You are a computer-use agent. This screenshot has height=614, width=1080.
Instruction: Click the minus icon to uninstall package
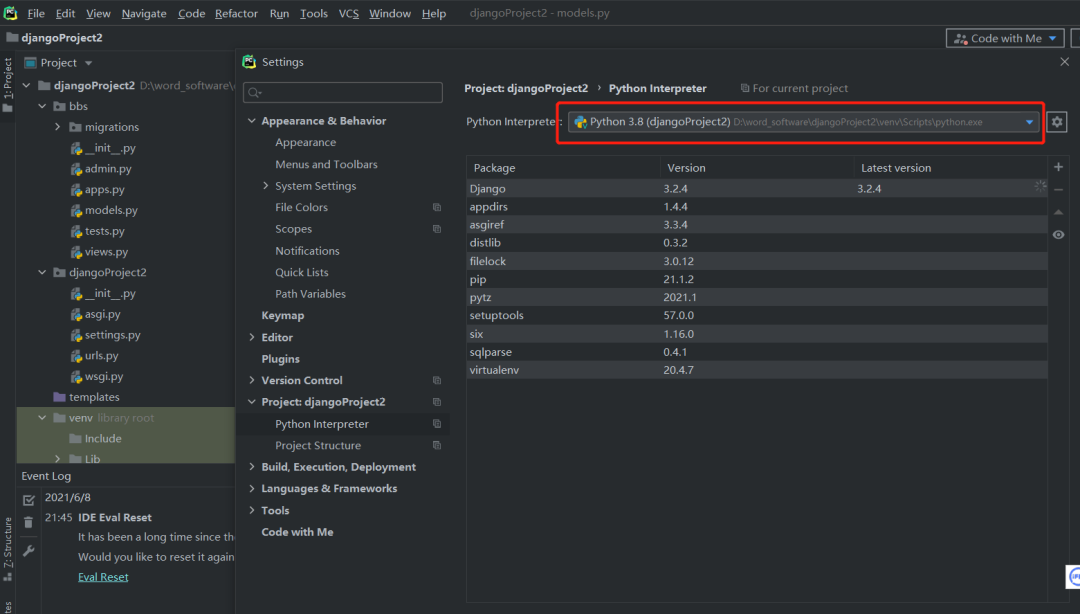tap(1059, 190)
